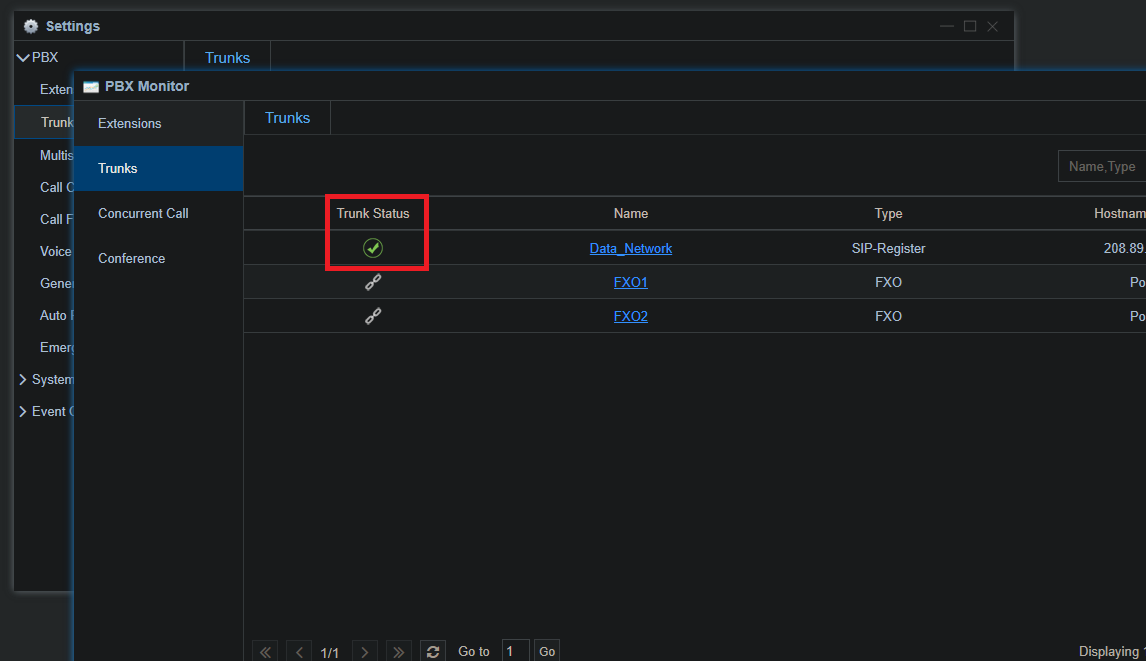Open the Data_Network trunk link

[631, 249]
